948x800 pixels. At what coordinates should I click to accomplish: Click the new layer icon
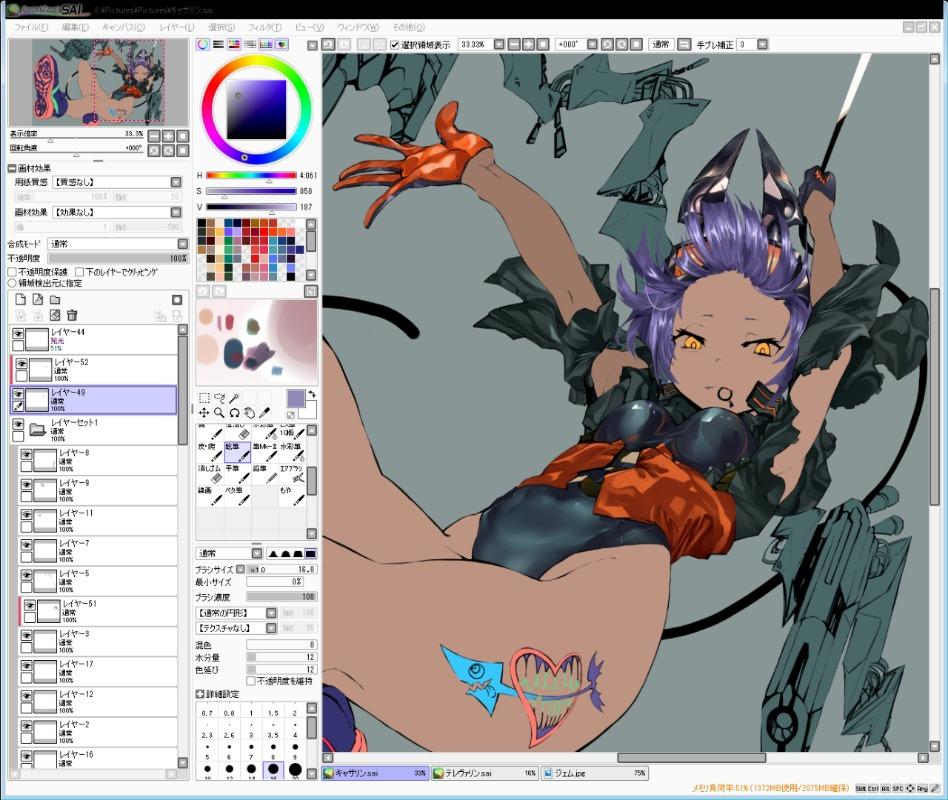point(21,299)
